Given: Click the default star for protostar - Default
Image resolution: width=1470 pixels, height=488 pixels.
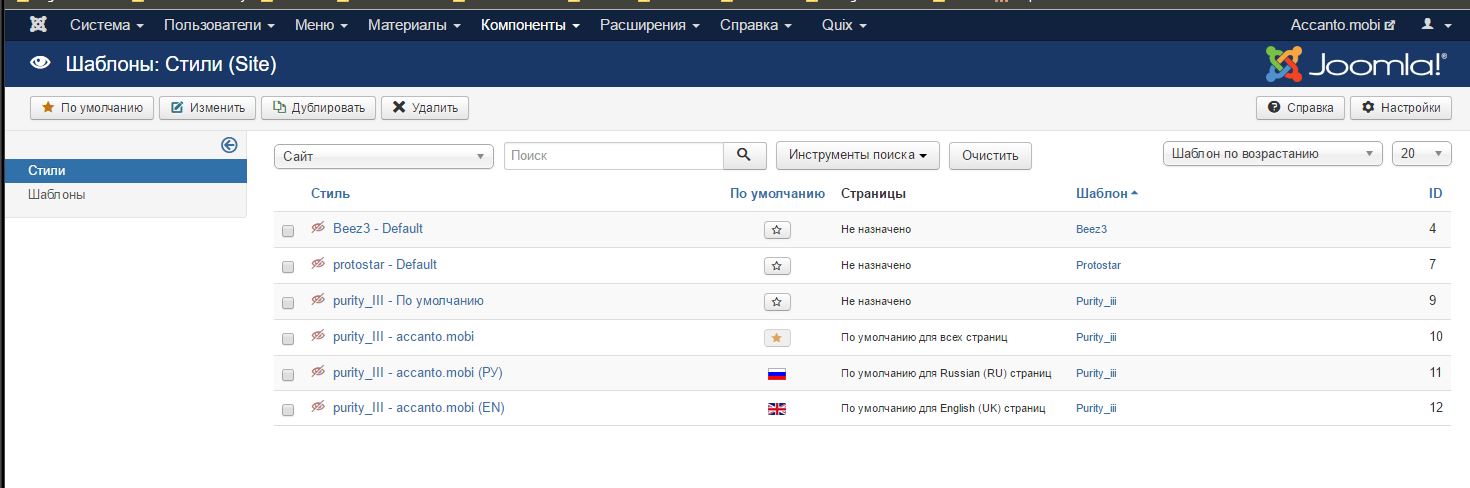Looking at the screenshot, I should (778, 266).
